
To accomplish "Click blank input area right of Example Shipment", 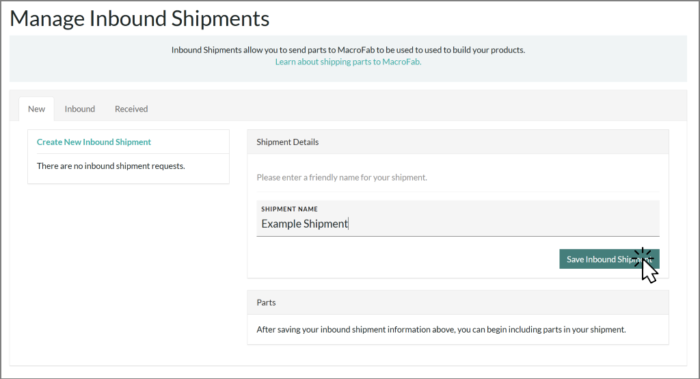I will [502, 224].
